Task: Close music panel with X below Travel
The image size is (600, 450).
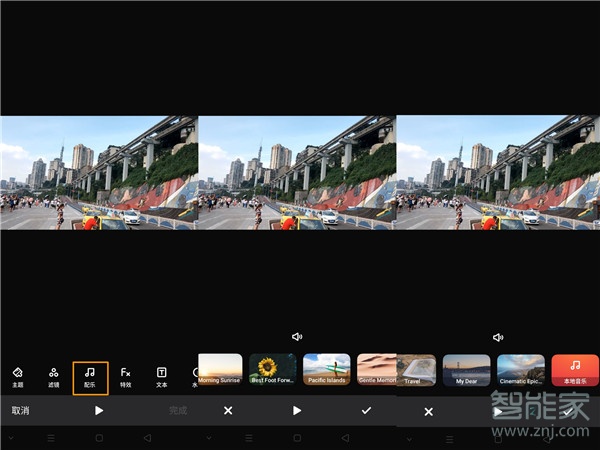Action: [428, 411]
